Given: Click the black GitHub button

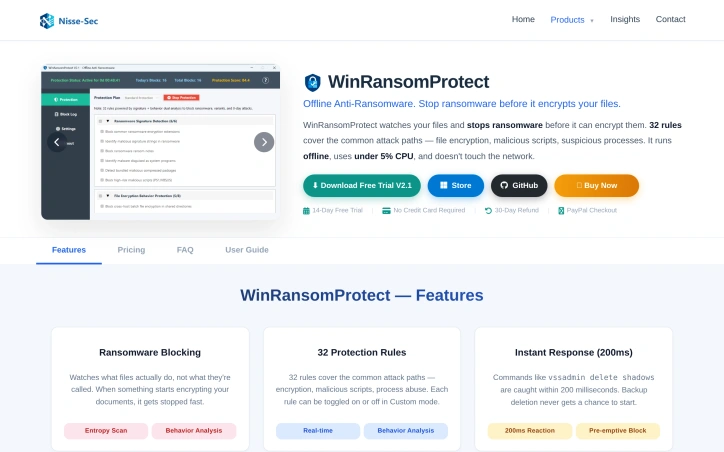Looking at the screenshot, I should pos(519,186).
